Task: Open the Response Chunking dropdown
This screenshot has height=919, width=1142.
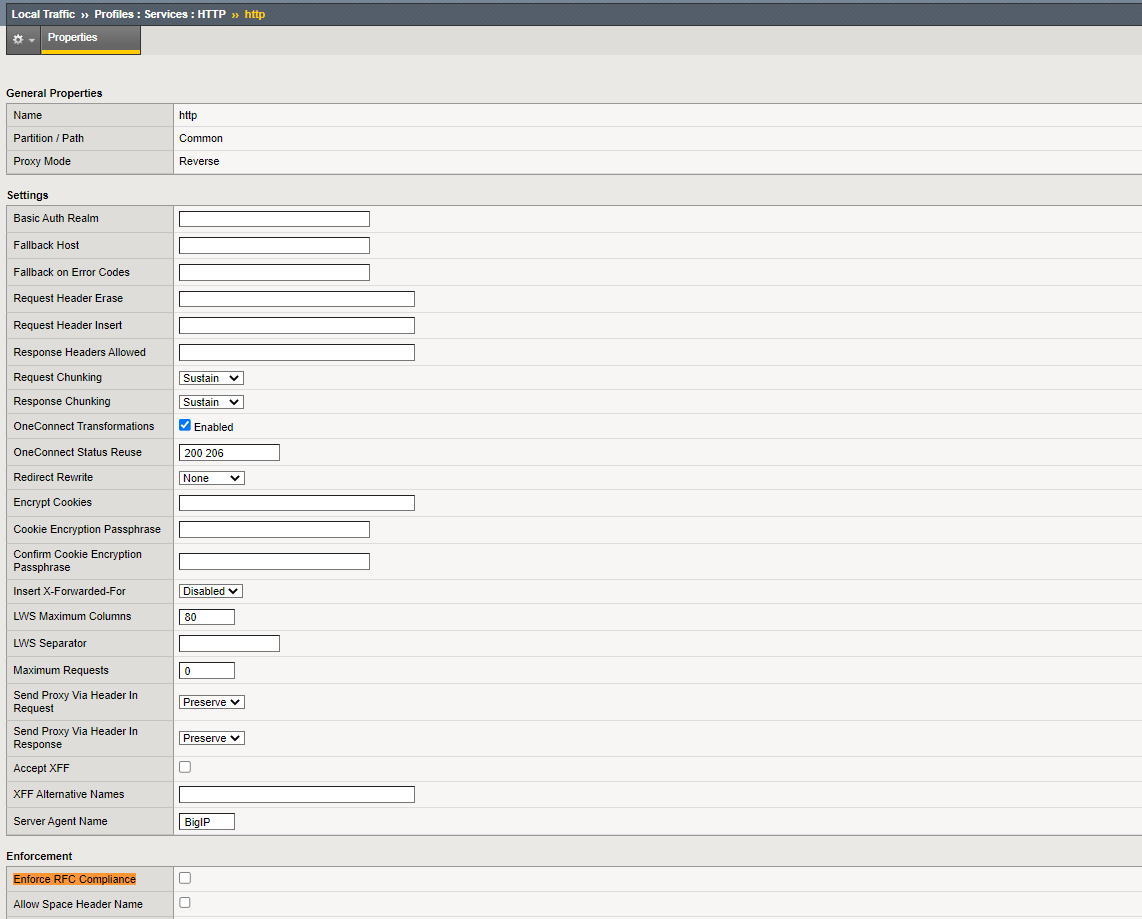Action: tap(211, 402)
